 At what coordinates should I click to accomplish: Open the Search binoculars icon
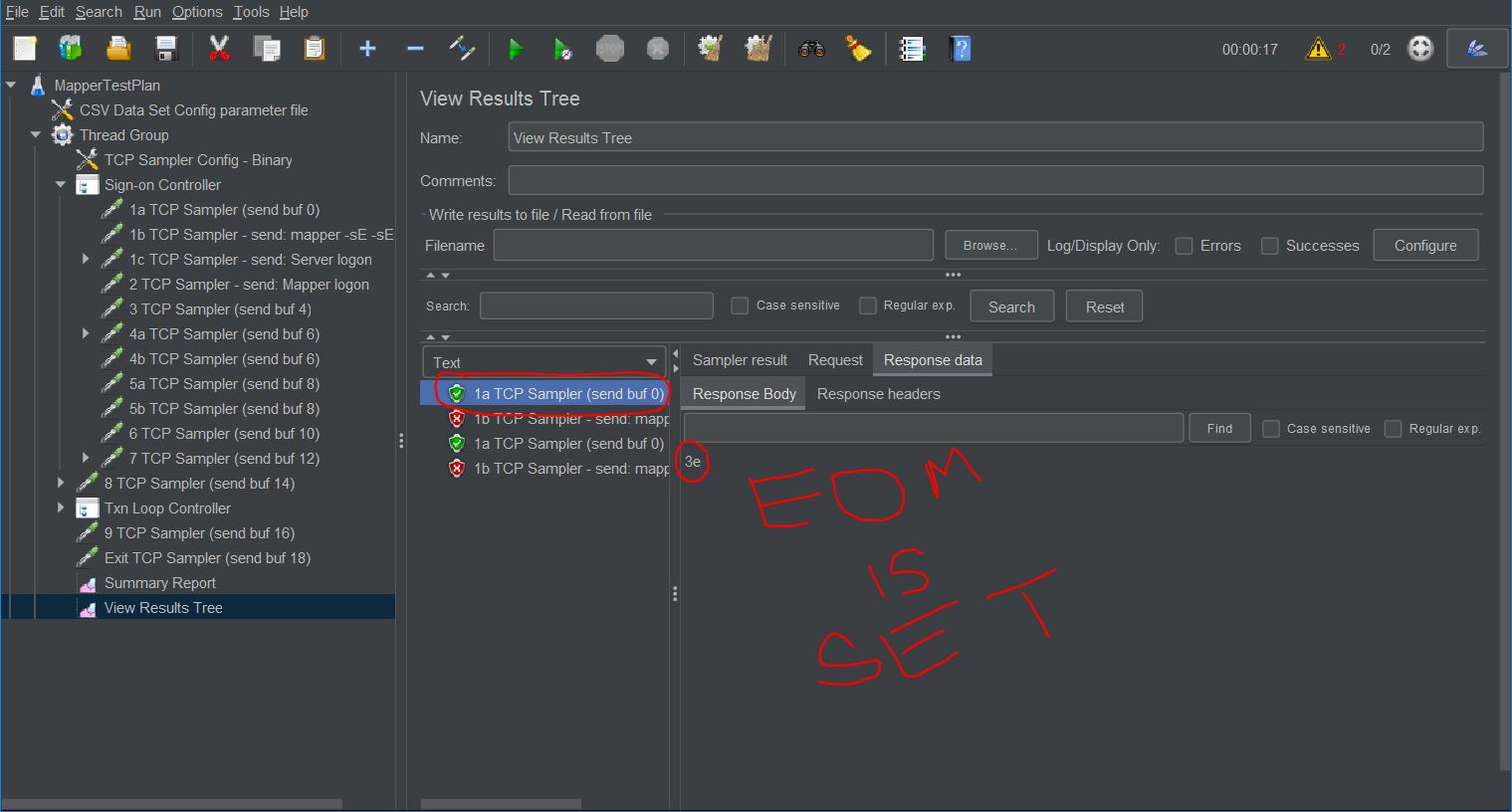click(x=811, y=48)
